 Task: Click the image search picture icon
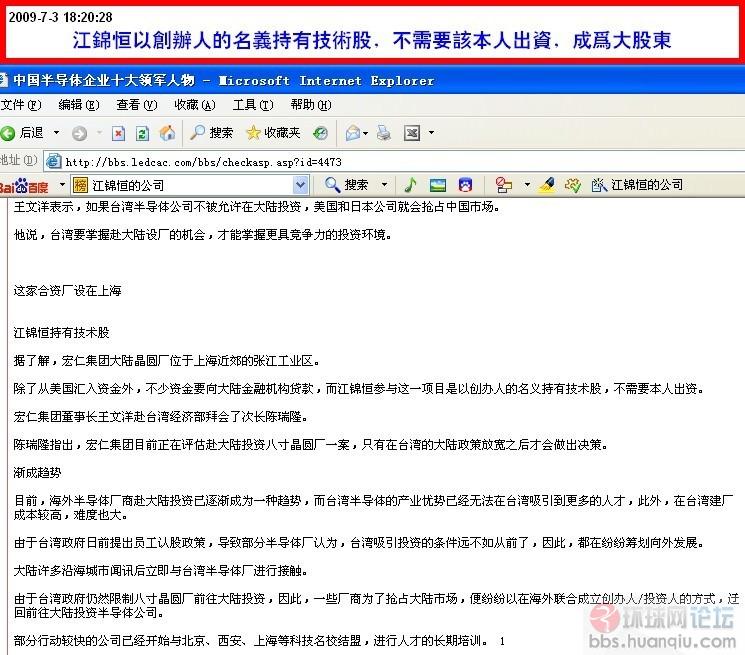point(438,185)
